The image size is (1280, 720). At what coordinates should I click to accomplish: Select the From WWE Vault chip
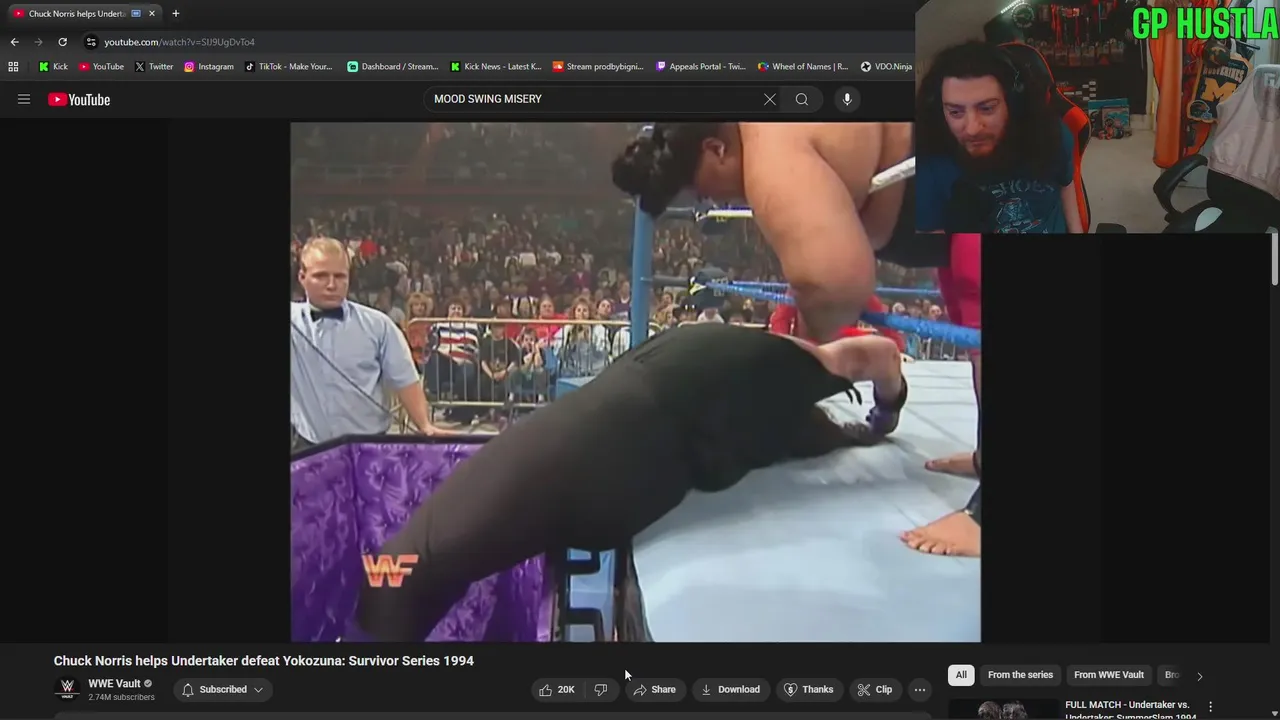(1109, 675)
